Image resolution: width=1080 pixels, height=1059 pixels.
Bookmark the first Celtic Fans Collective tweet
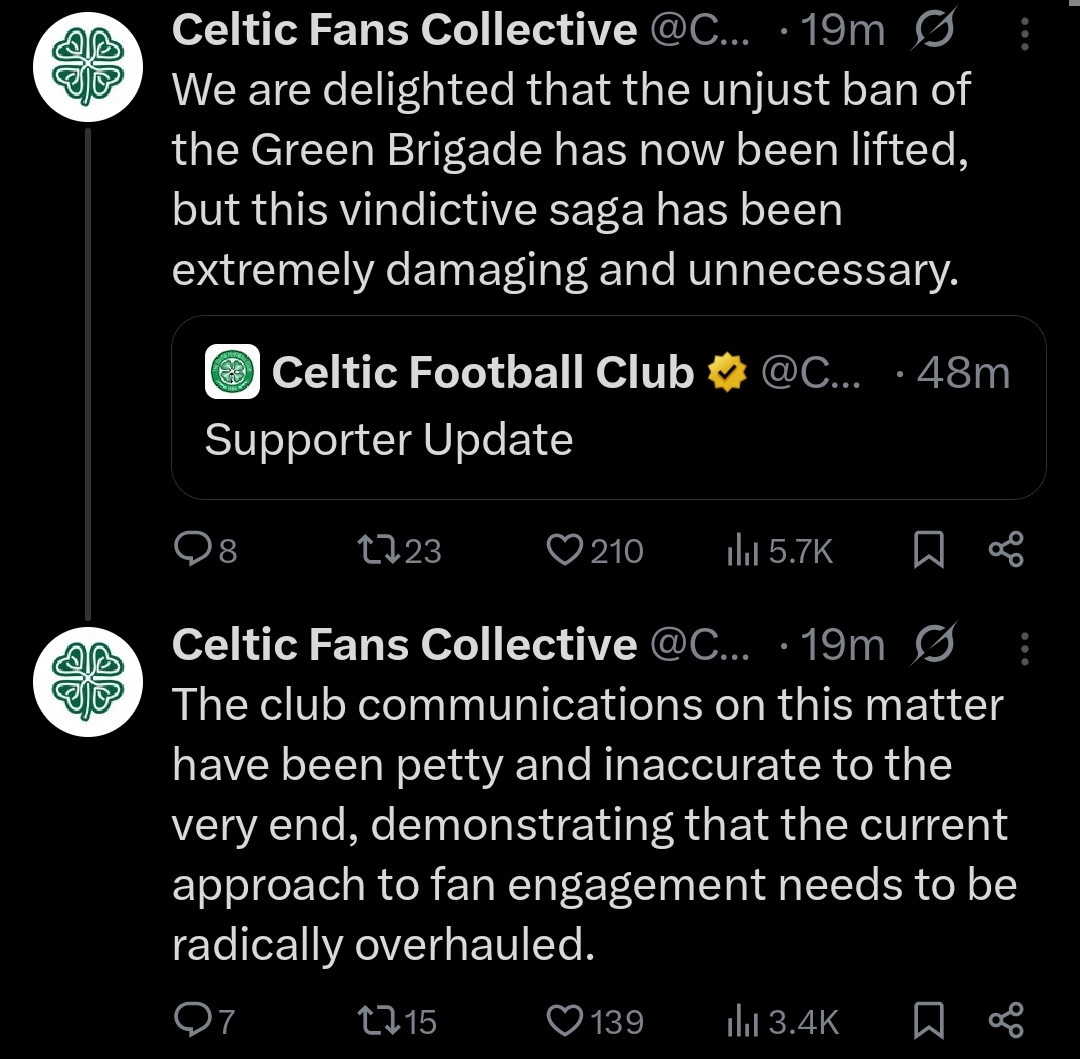pos(929,550)
